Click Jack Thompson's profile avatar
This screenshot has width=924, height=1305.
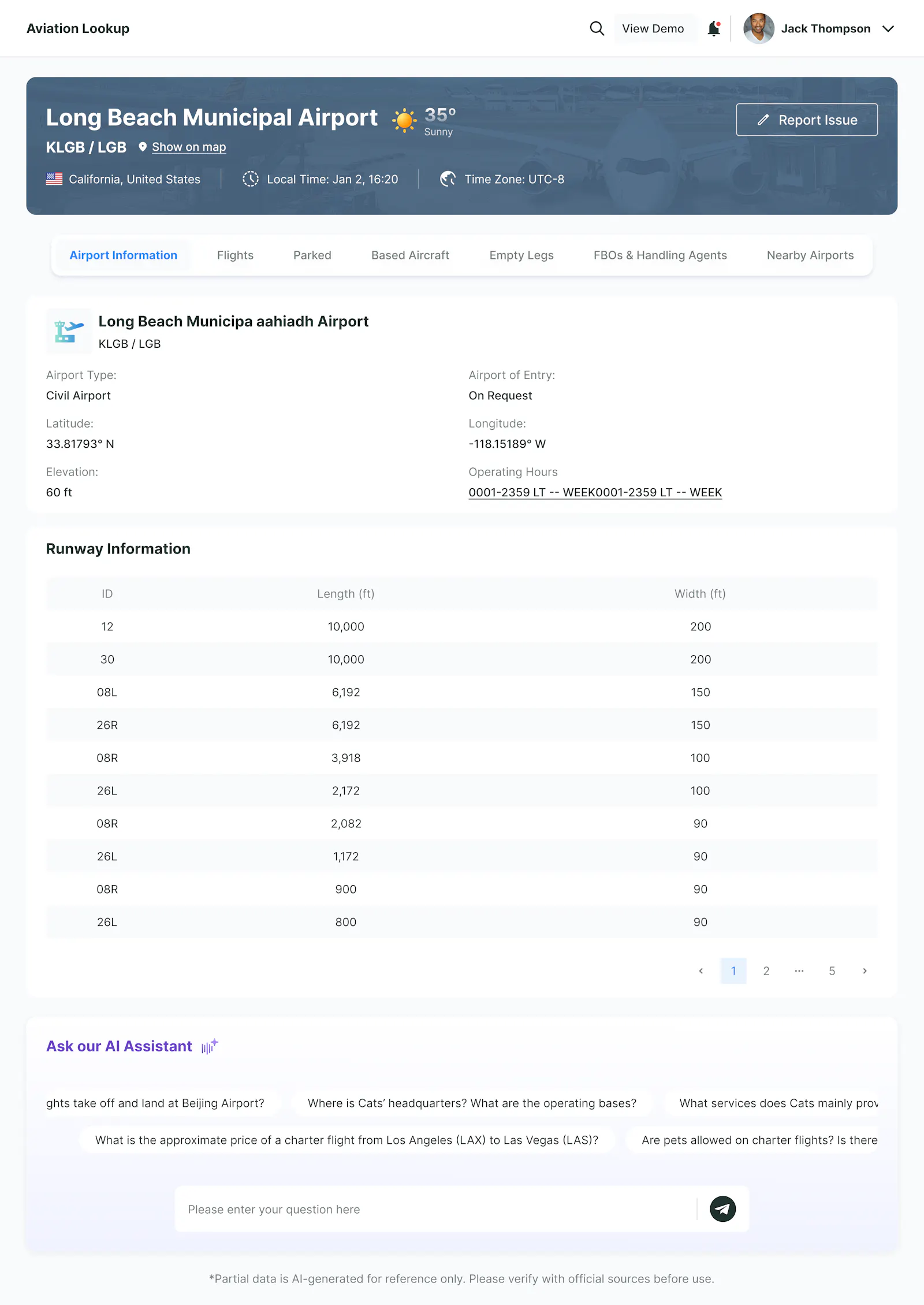(x=758, y=28)
